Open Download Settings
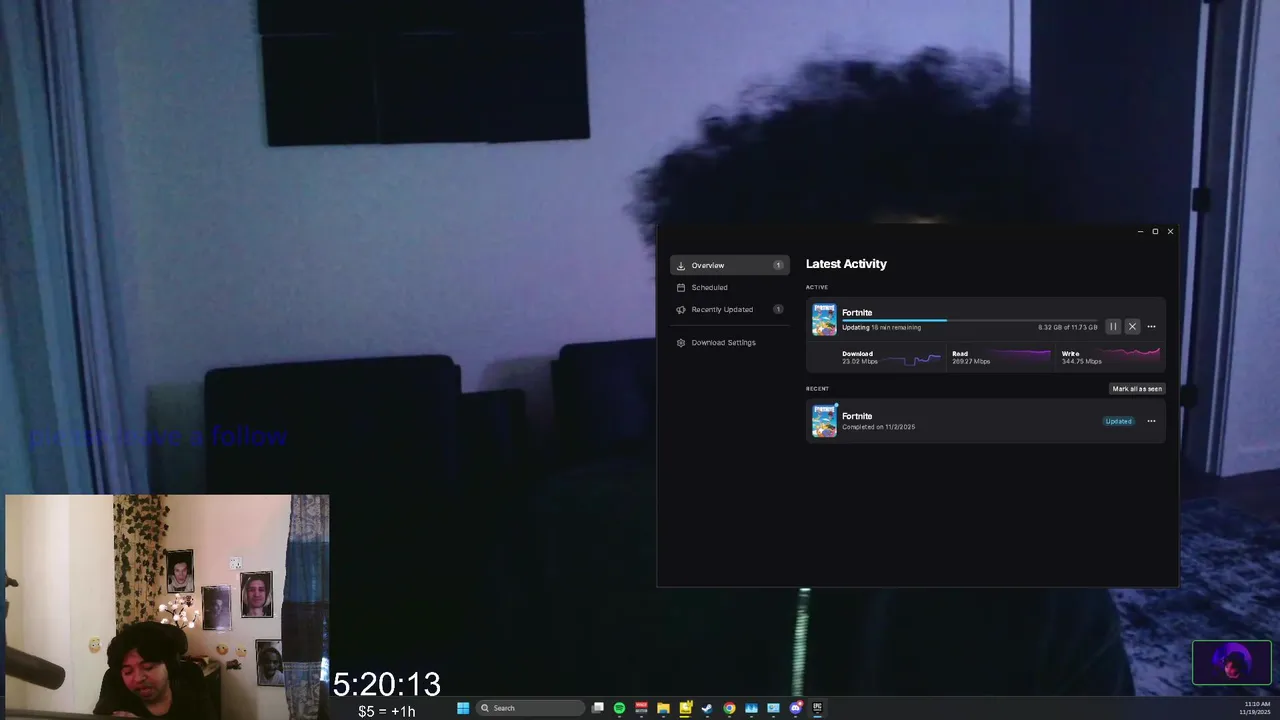Screen dimensions: 1280x720 [730, 342]
